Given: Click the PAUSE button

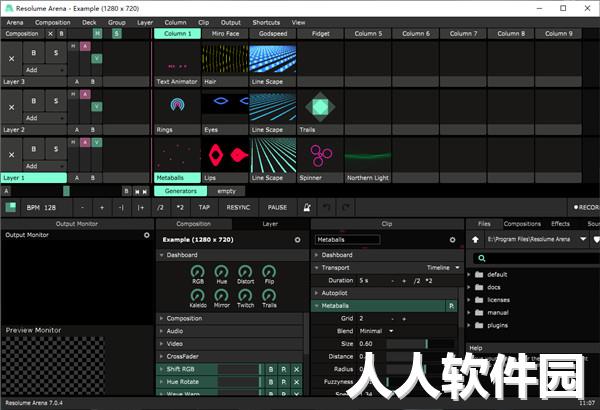Looking at the screenshot, I should [x=277, y=207].
